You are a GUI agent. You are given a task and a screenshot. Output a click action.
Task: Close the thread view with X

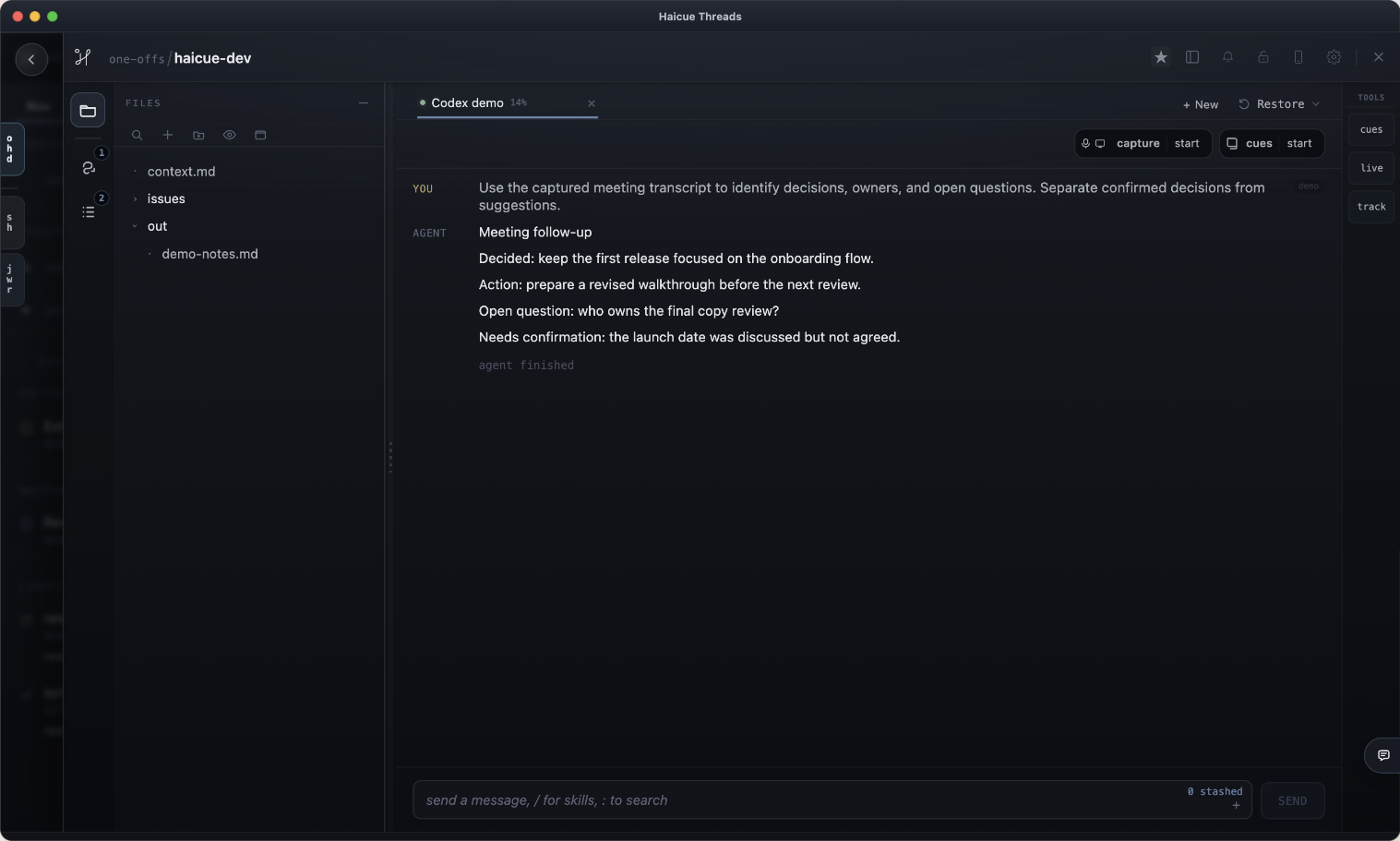coord(1379,57)
